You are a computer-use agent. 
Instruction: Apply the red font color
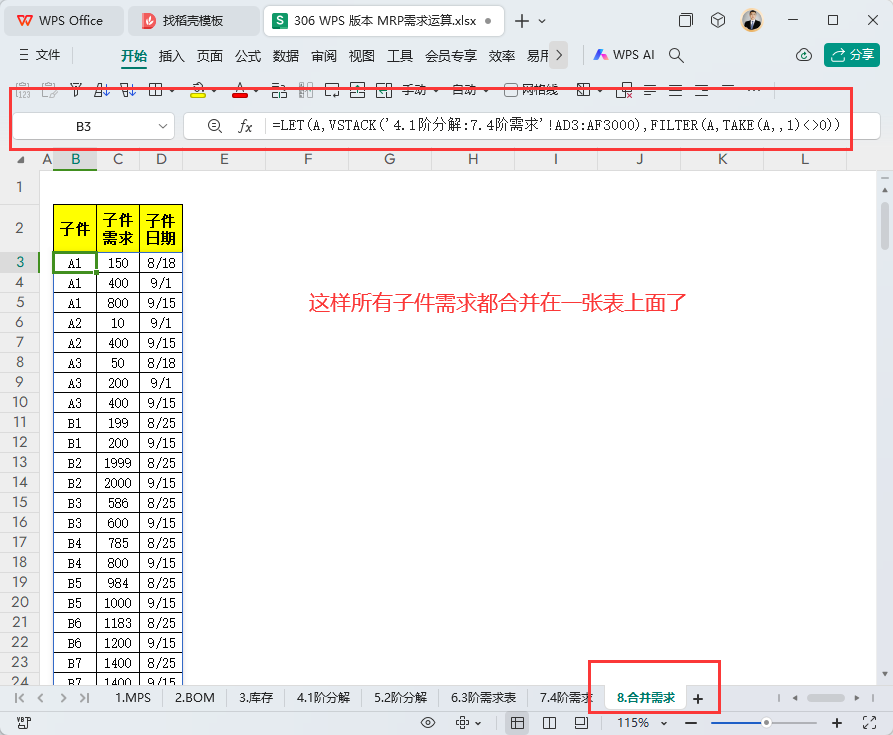pyautogui.click(x=240, y=89)
